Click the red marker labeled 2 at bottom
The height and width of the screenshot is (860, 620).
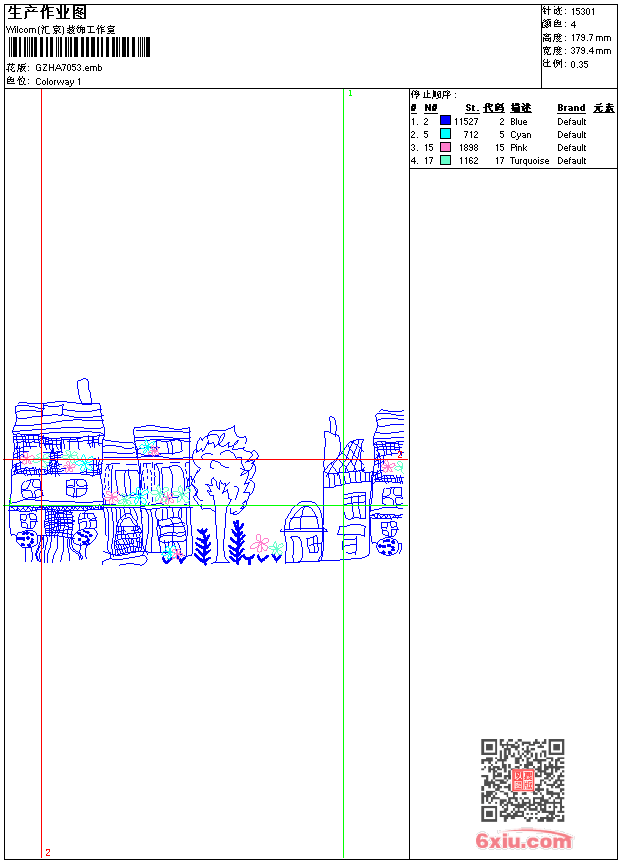tap(48, 852)
